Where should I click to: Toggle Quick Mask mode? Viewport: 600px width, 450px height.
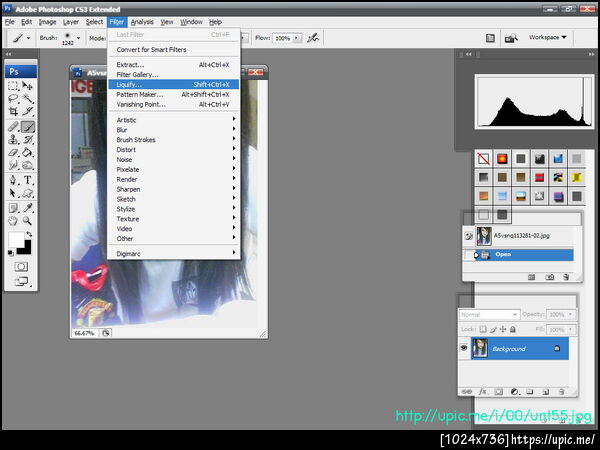click(x=21, y=267)
